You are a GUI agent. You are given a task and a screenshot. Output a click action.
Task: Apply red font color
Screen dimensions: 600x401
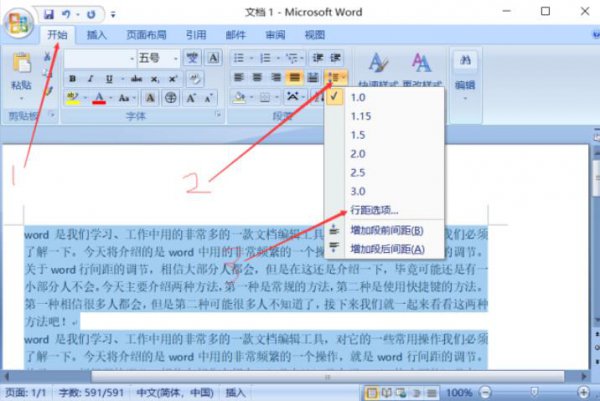click(99, 98)
